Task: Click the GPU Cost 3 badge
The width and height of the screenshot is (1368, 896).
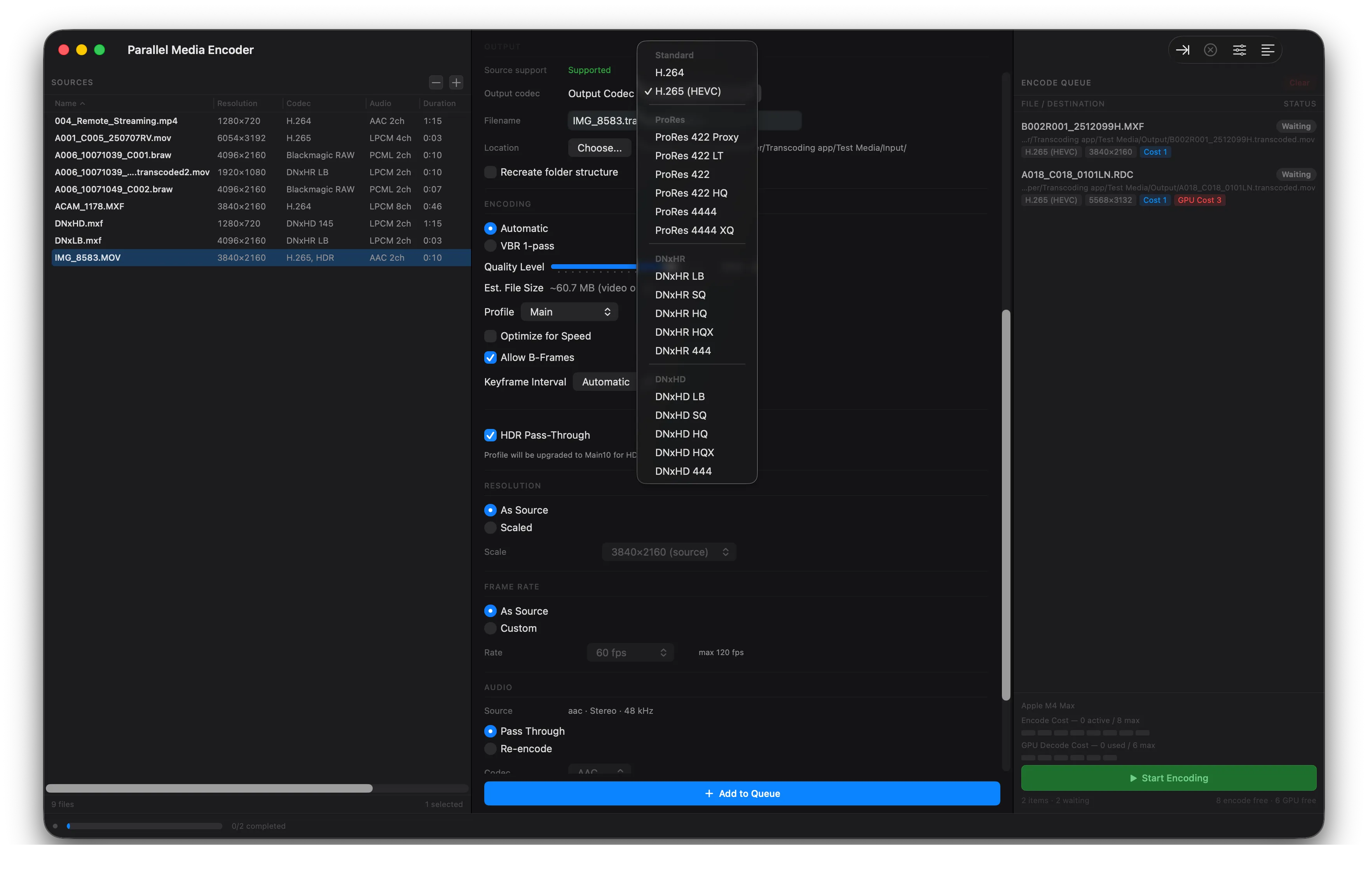Action: [1199, 200]
